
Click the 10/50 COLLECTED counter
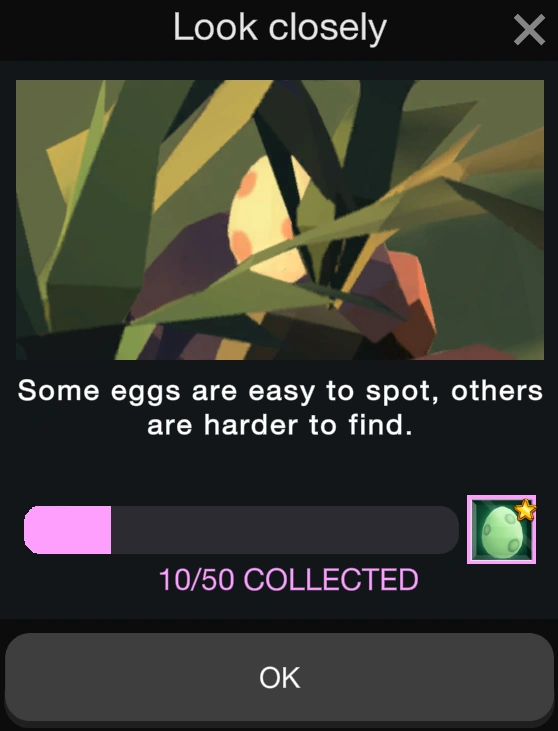point(288,579)
